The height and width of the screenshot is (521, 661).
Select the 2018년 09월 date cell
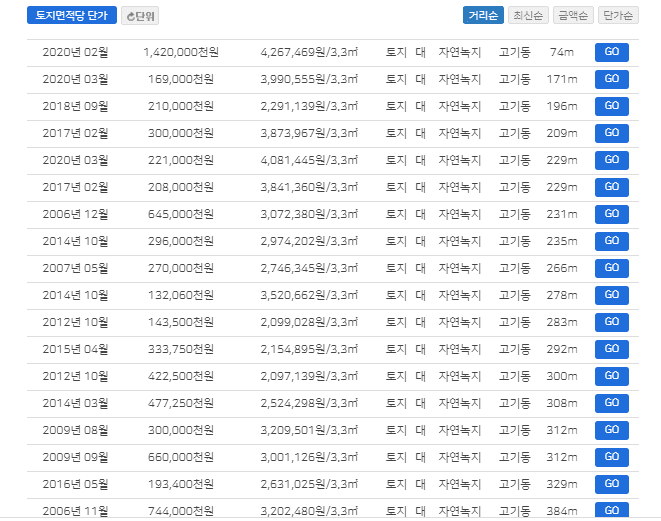75,106
